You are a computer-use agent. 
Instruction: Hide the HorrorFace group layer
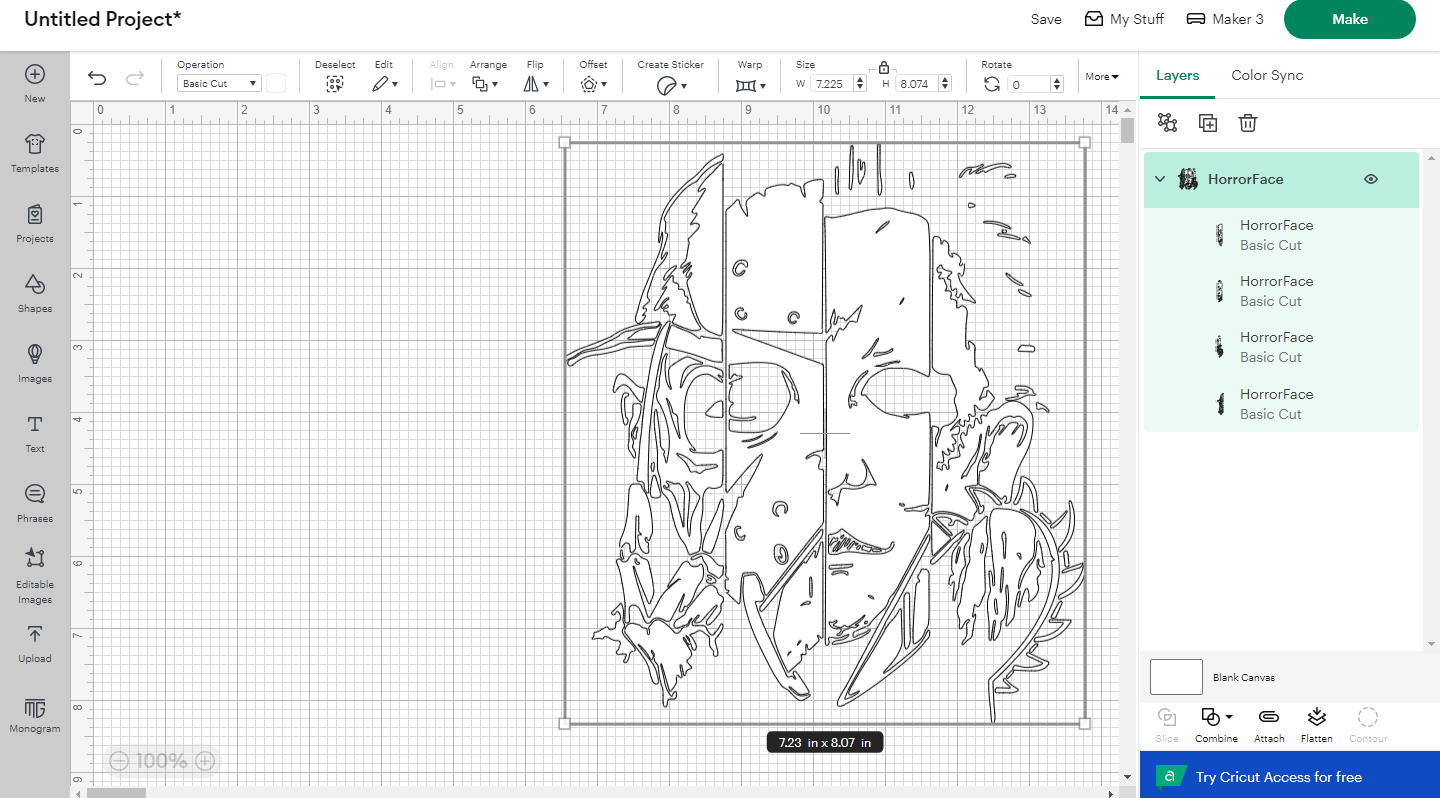coord(1371,179)
